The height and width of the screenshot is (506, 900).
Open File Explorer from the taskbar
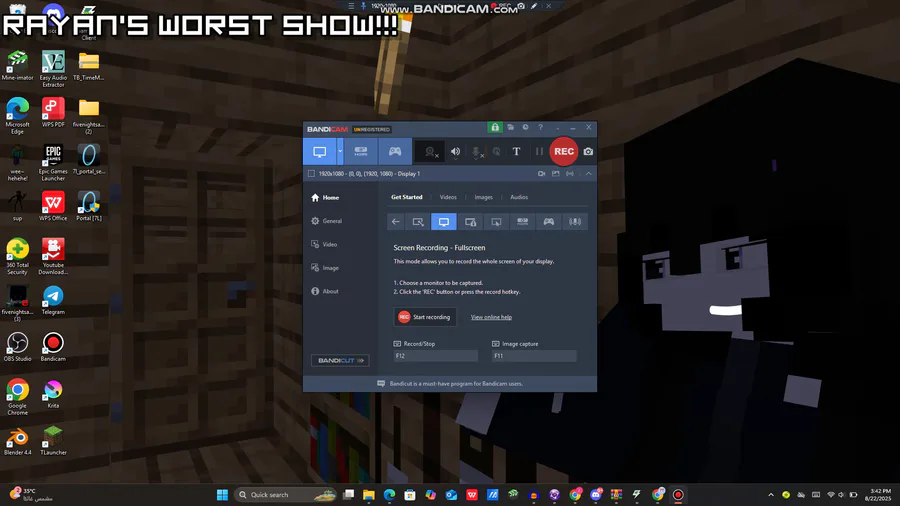368,495
